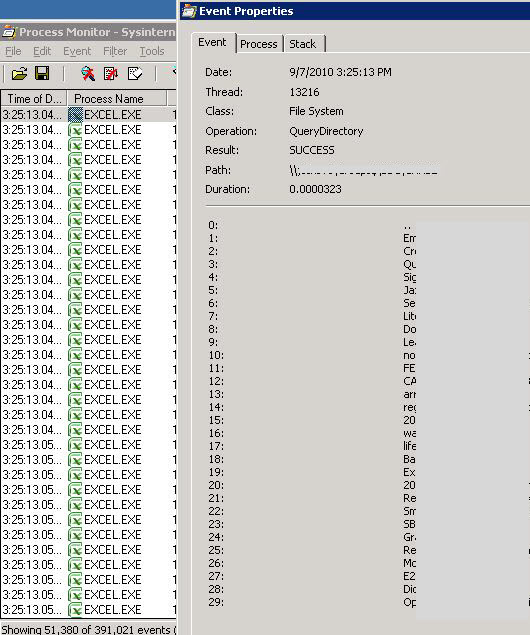Click the class value File System
This screenshot has height=635, width=530.
point(316,111)
